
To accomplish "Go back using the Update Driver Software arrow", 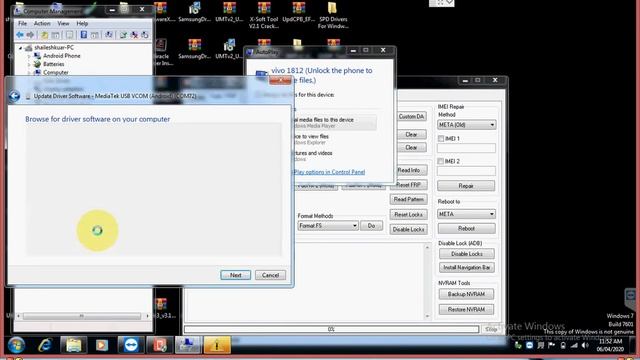I will 14,96.
